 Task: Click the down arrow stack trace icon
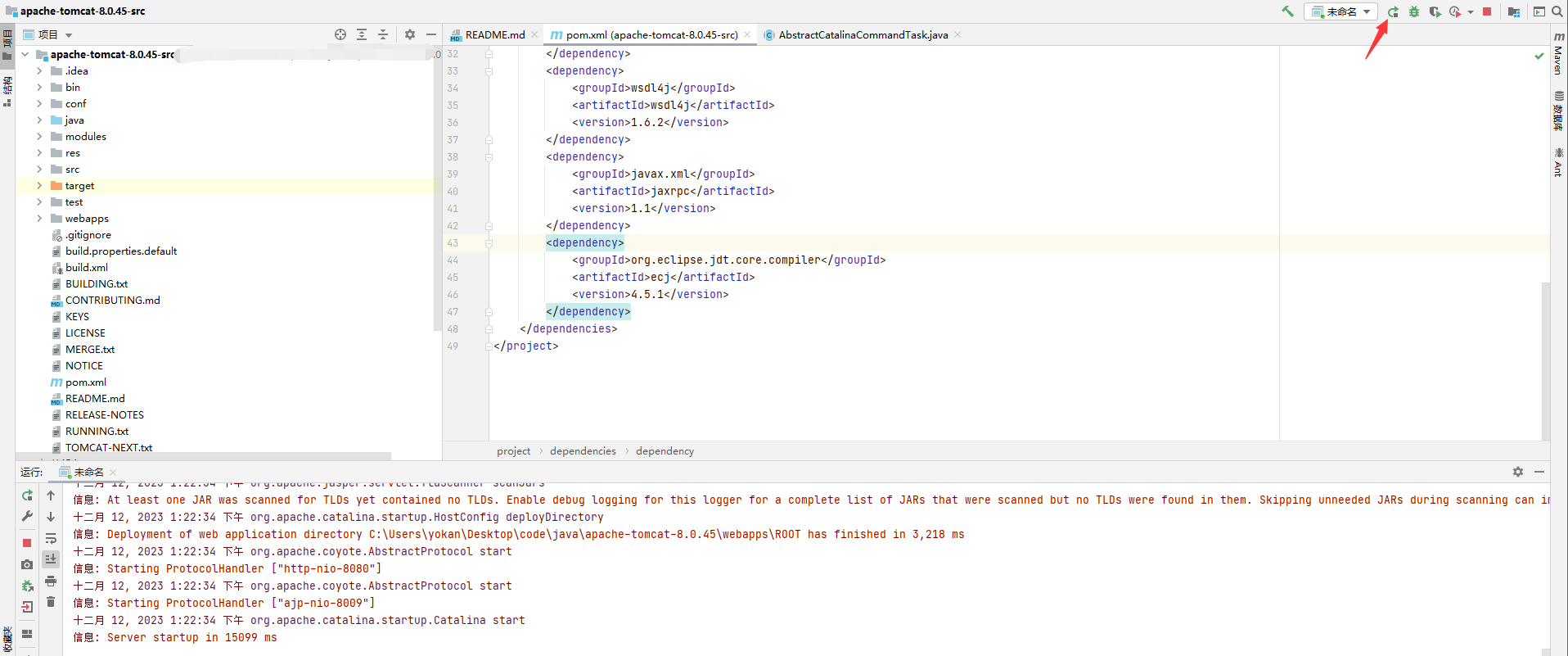tap(51, 517)
